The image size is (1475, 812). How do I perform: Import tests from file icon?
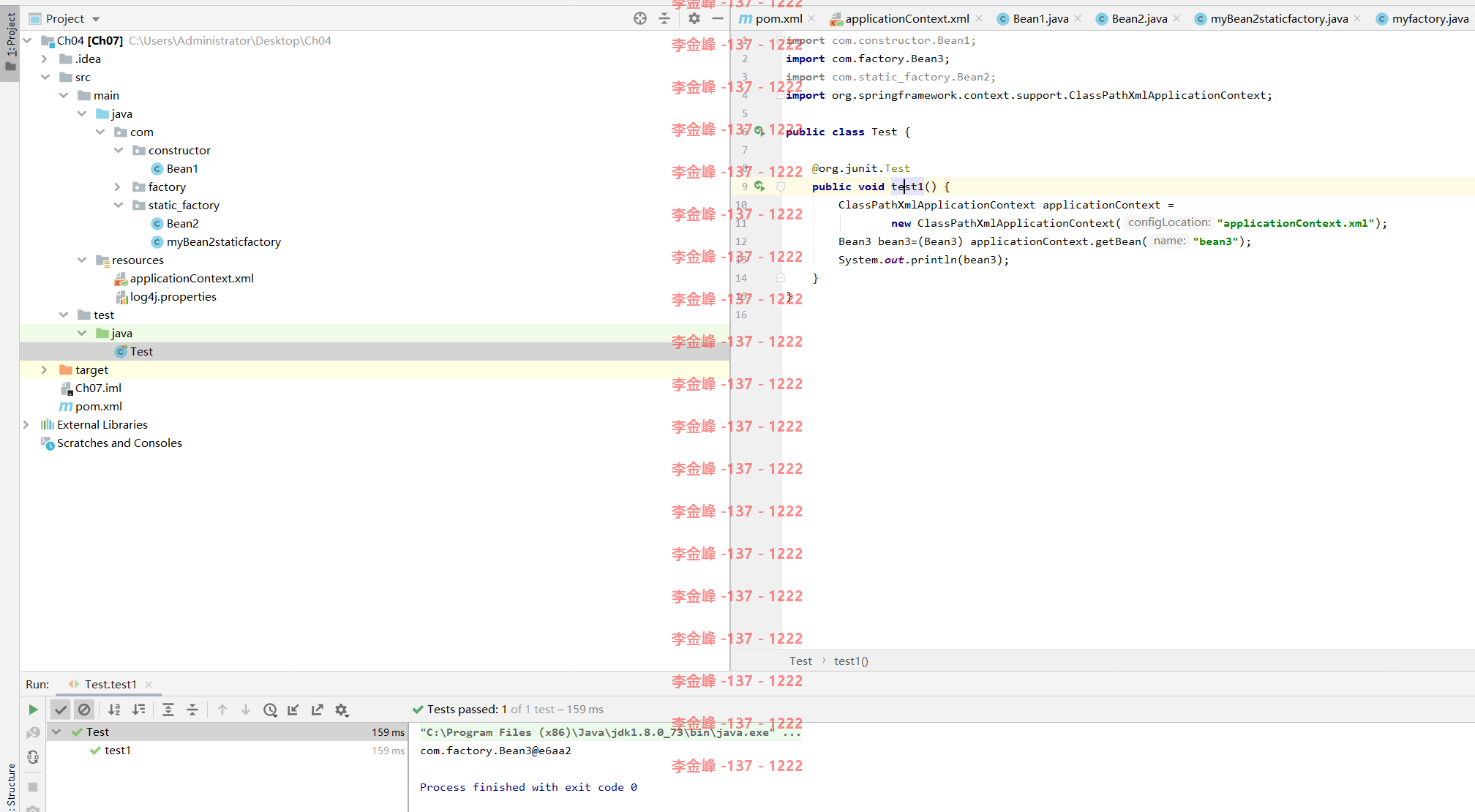pyautogui.click(x=293, y=710)
